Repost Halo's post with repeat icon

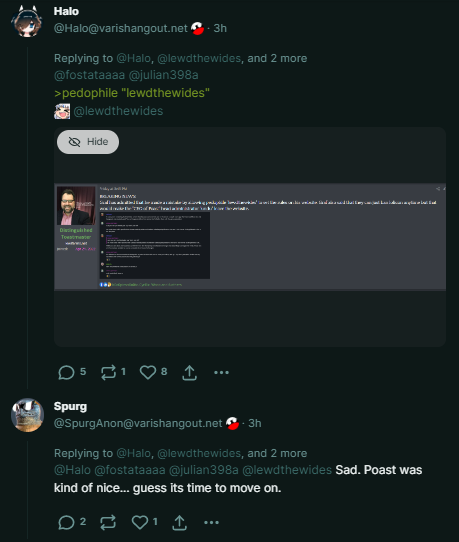[108, 372]
